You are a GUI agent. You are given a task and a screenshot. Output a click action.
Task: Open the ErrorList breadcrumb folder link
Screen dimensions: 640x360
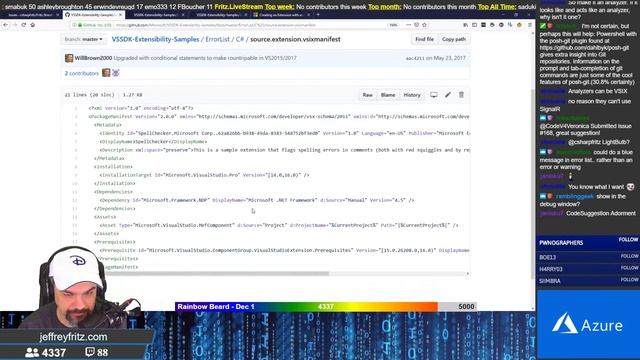point(218,39)
